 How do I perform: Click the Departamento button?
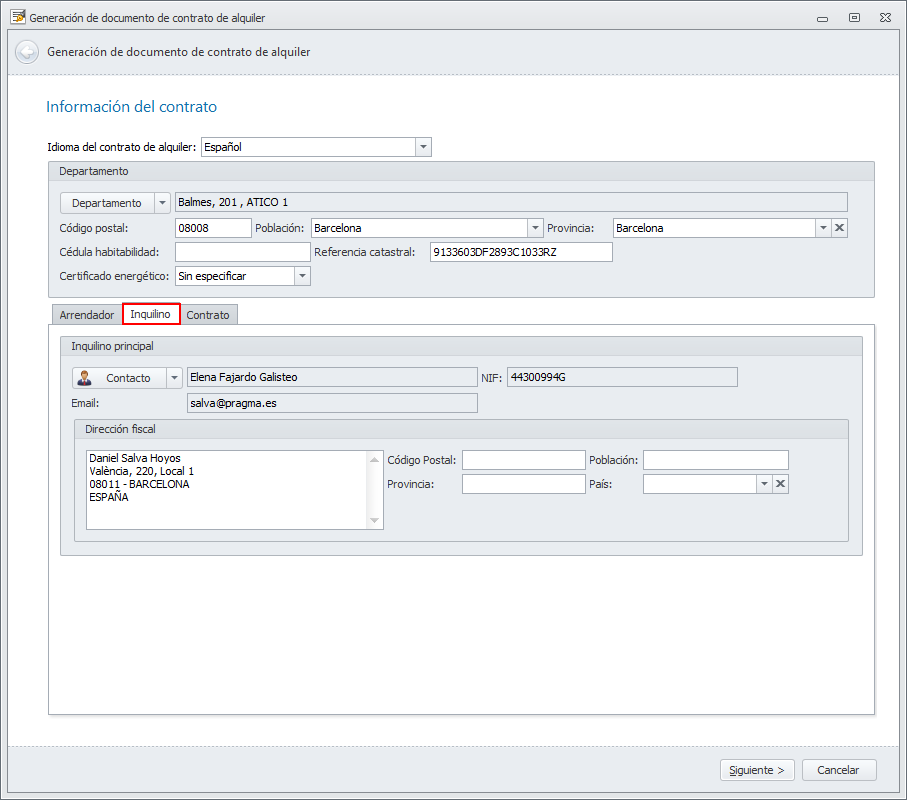[x=107, y=203]
